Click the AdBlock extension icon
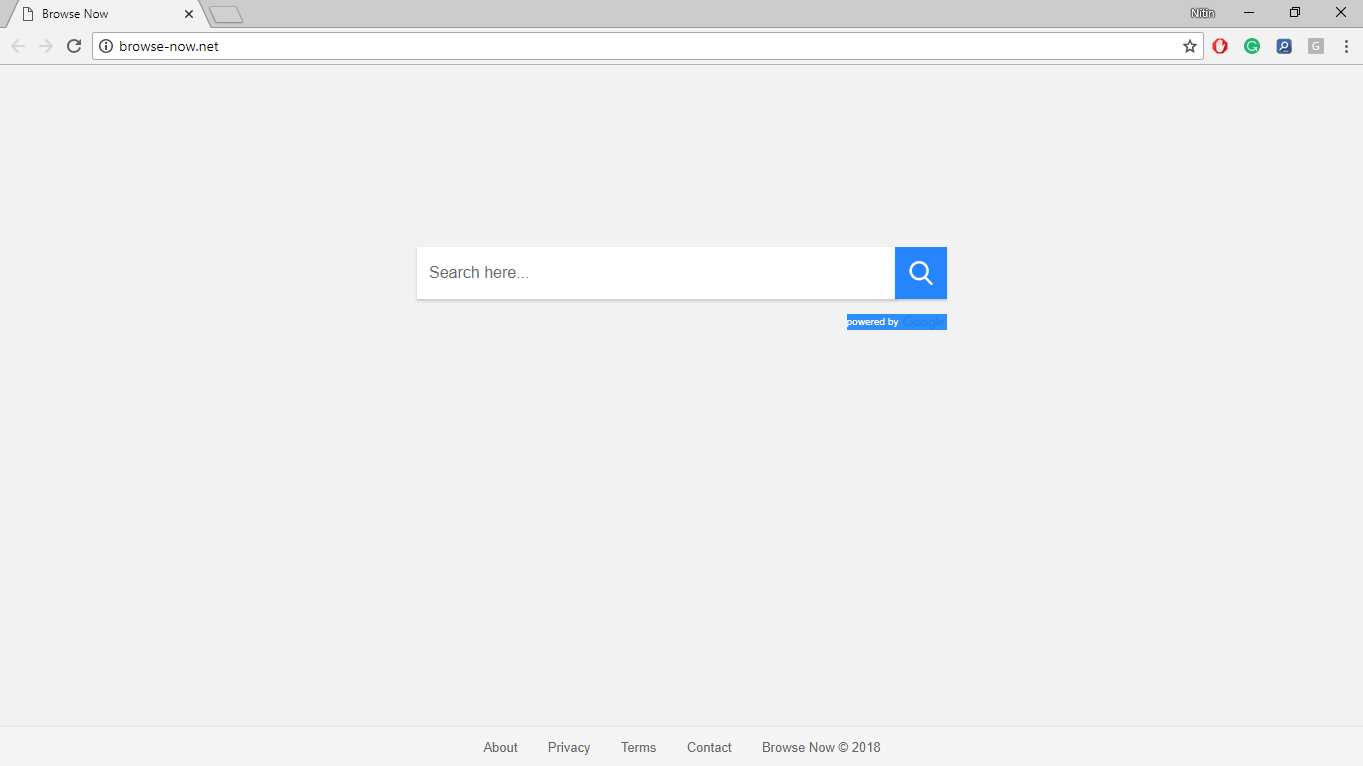 click(1220, 46)
